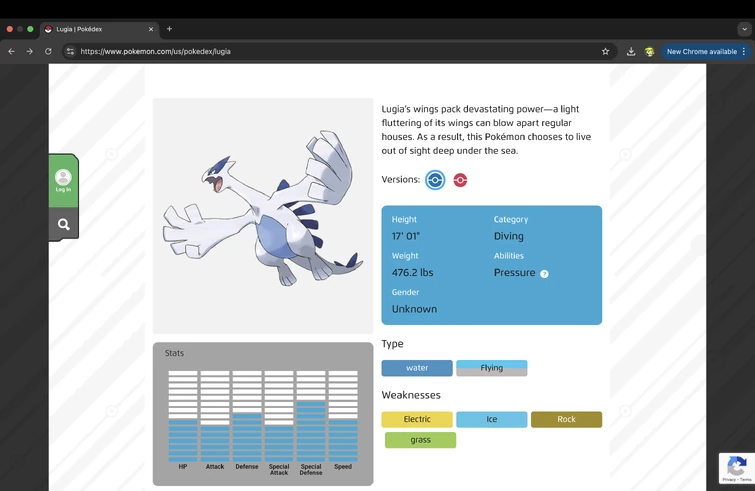The width and height of the screenshot is (755, 491).
Task: Click the green macOS fullscreen button
Action: tap(30, 29)
